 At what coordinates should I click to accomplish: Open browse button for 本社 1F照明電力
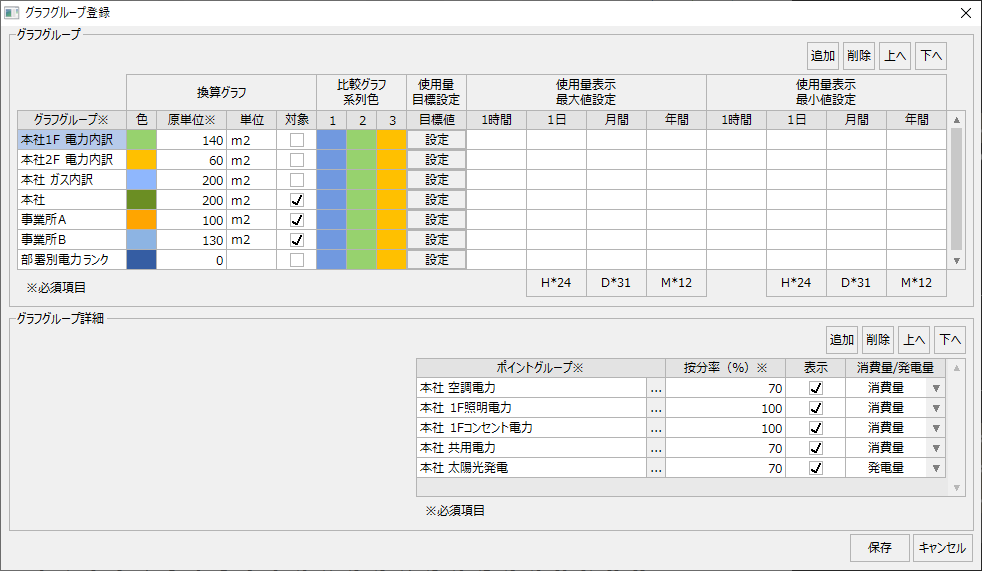click(x=656, y=408)
